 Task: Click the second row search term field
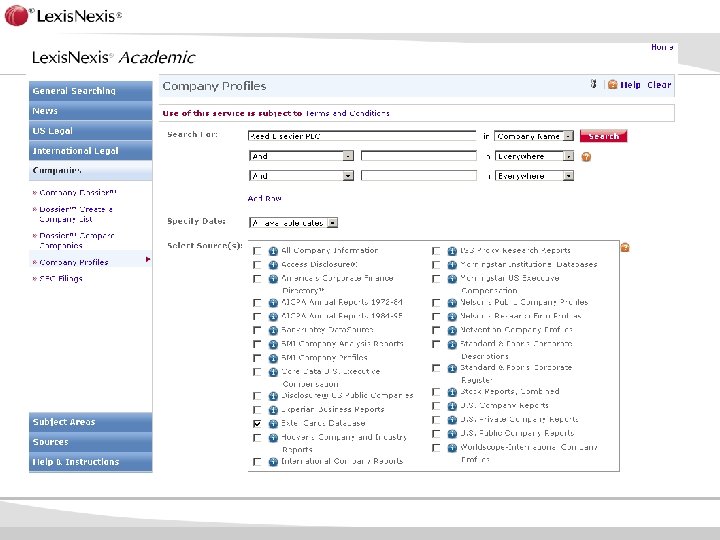click(419, 156)
